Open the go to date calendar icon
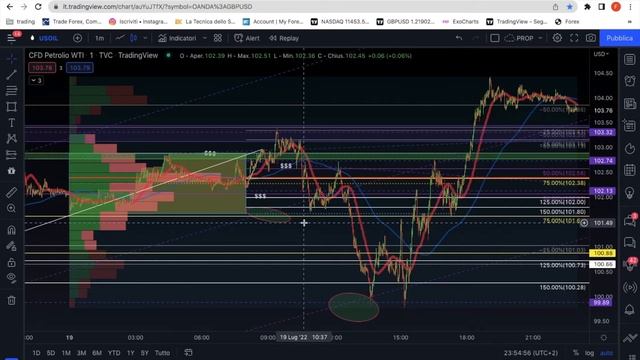Viewport: 640px width, 360px height. coord(188,352)
